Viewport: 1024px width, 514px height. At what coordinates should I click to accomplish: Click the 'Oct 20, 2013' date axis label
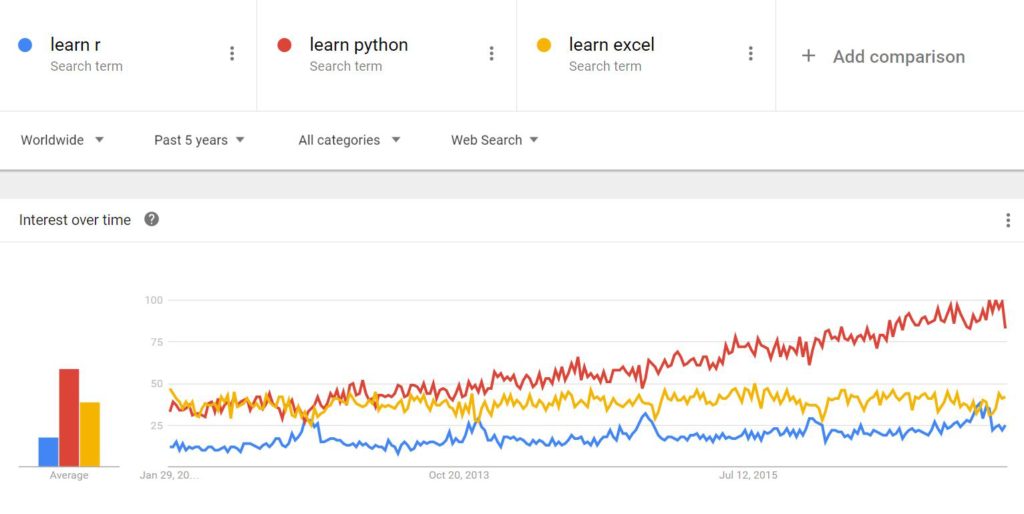(x=459, y=475)
